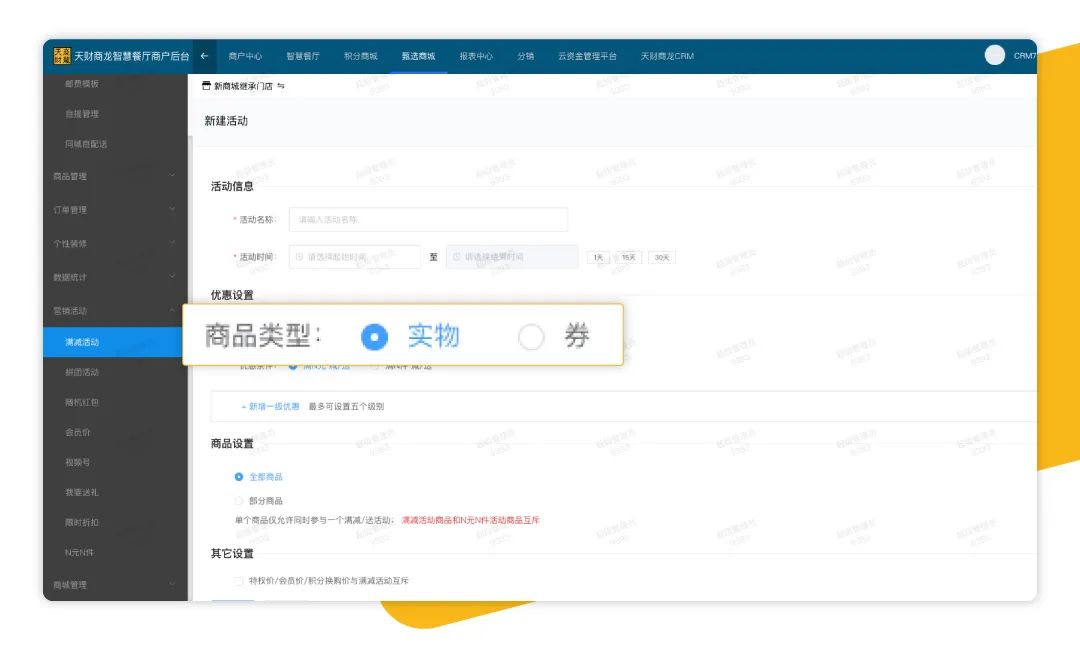This screenshot has height=647, width=1080.
Task: Click the 最多可设置五个级别 hint text
Action: click(x=346, y=407)
